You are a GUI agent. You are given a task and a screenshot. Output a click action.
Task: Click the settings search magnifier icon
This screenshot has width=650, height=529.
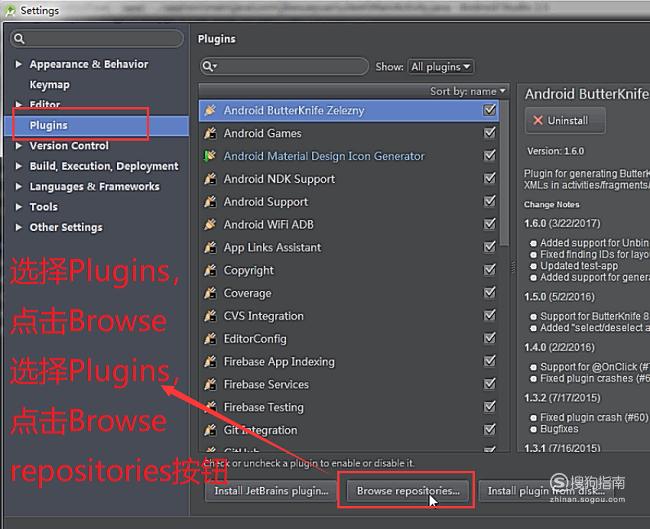[x=19, y=39]
